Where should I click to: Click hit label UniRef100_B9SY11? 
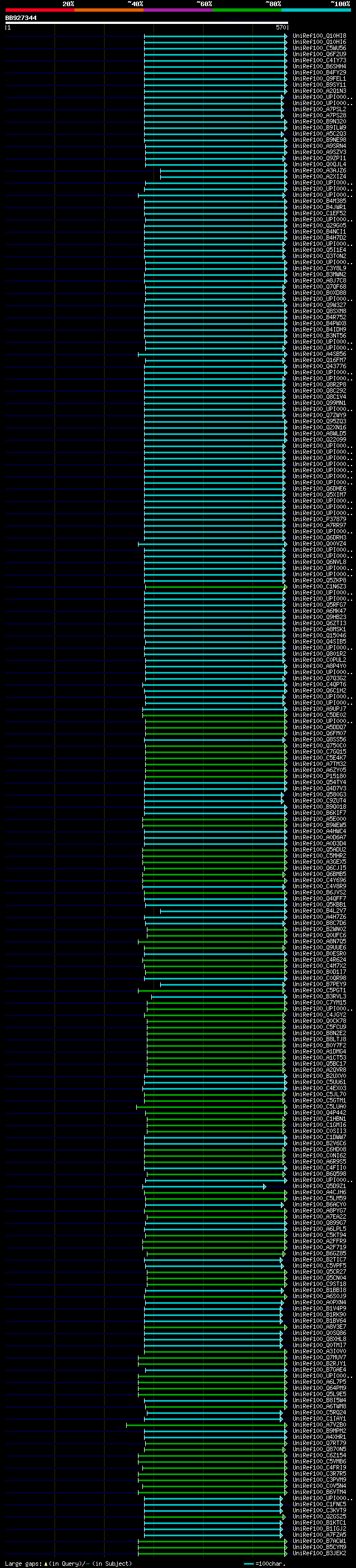(x=319, y=85)
